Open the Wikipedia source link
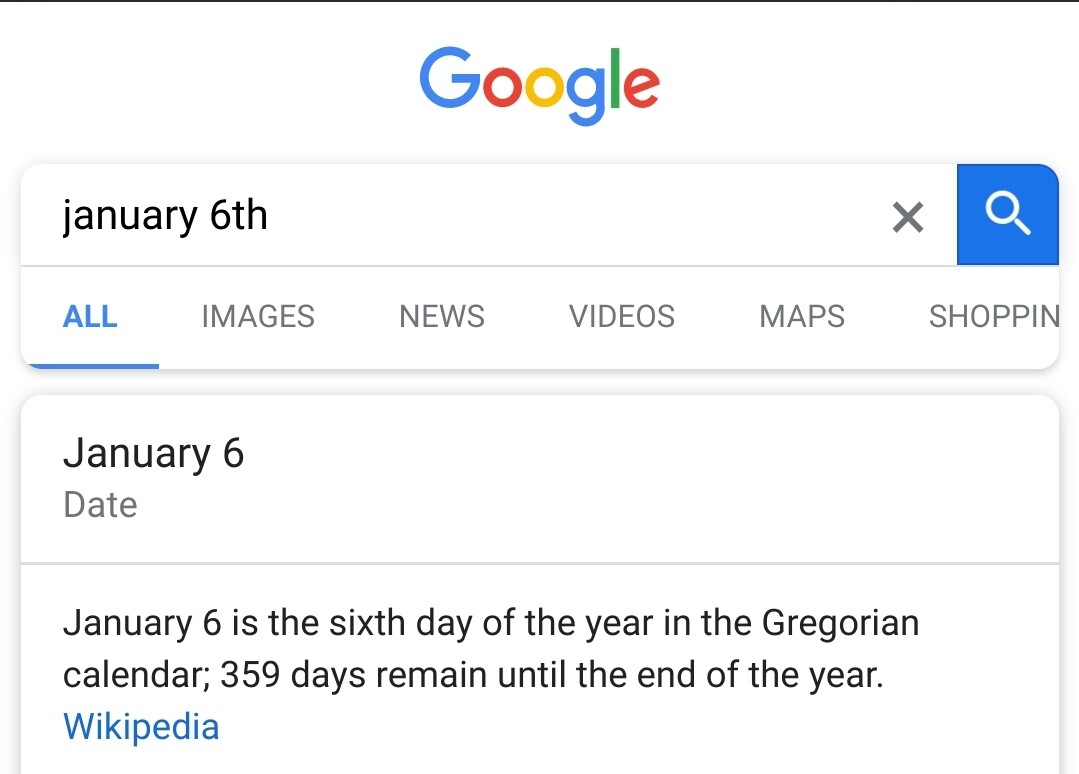1079x774 pixels. (141, 726)
